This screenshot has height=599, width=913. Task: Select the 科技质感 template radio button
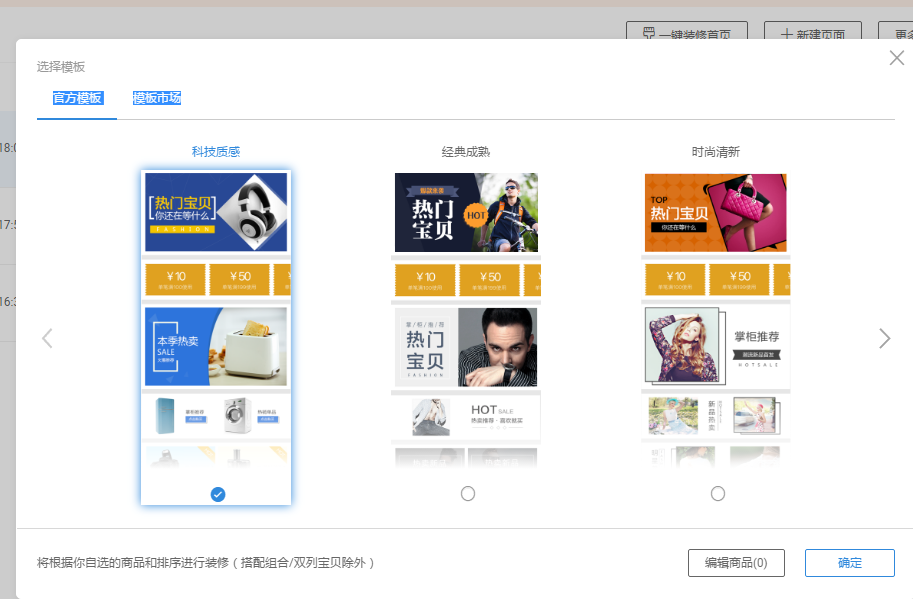(x=218, y=494)
